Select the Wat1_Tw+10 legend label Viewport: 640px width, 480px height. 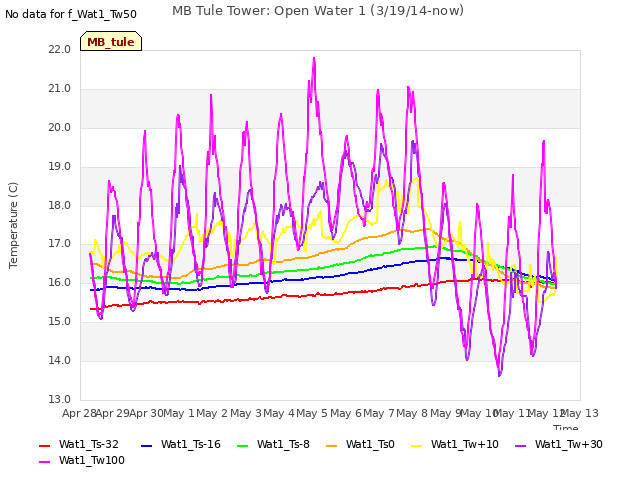click(465, 444)
